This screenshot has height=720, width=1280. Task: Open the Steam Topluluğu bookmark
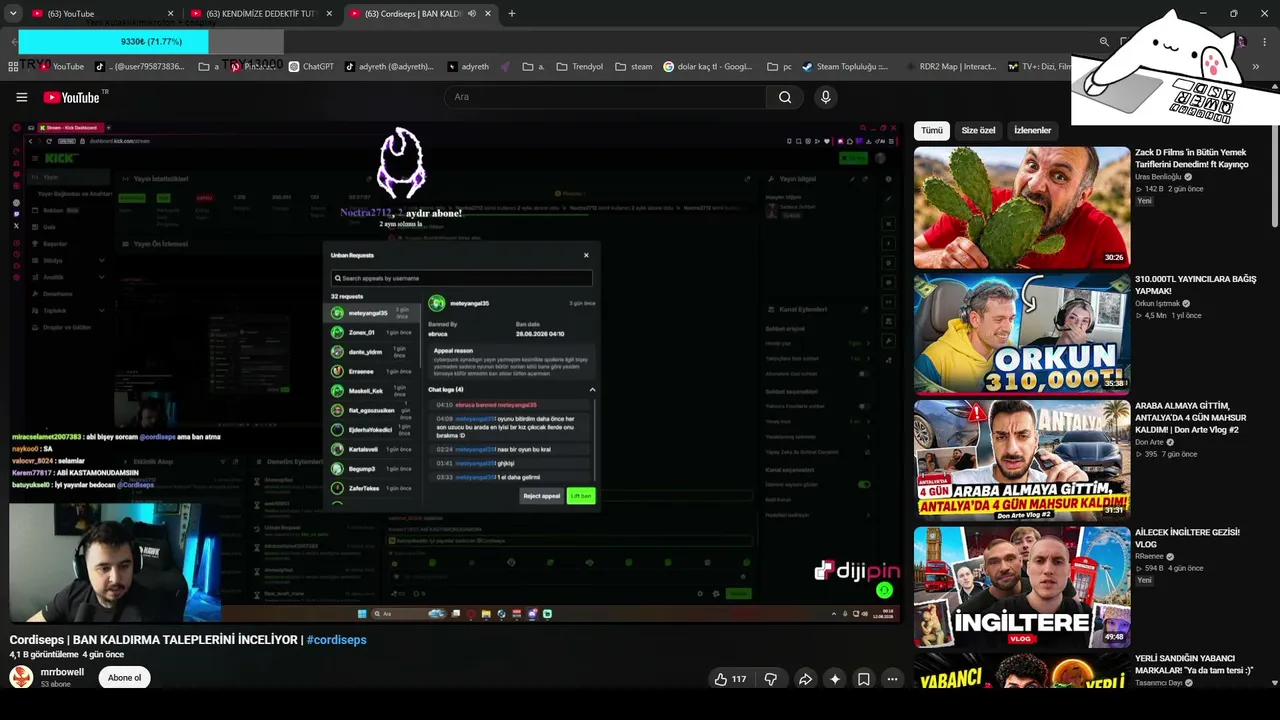click(x=844, y=67)
